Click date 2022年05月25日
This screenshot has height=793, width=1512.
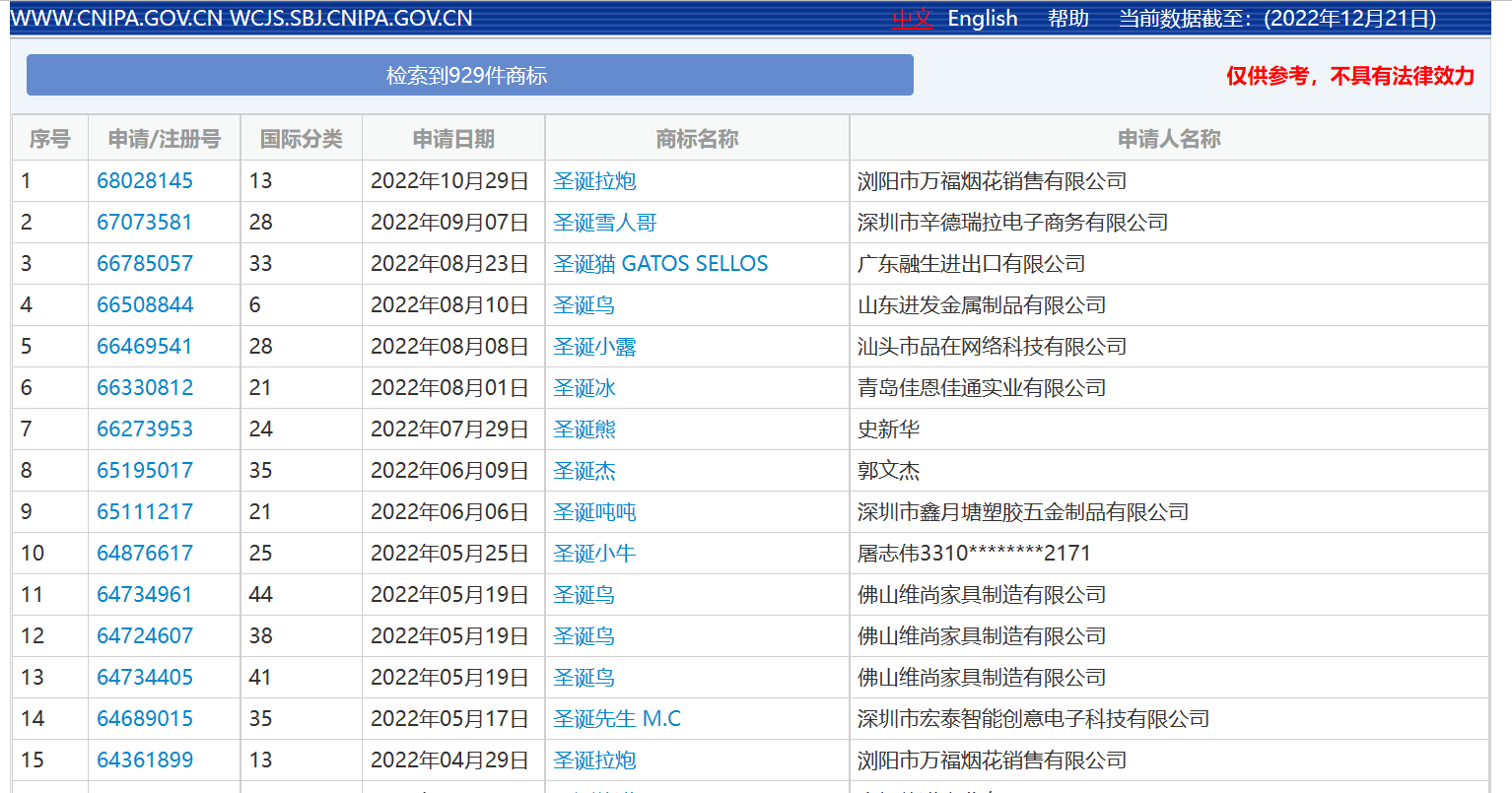[x=450, y=554]
